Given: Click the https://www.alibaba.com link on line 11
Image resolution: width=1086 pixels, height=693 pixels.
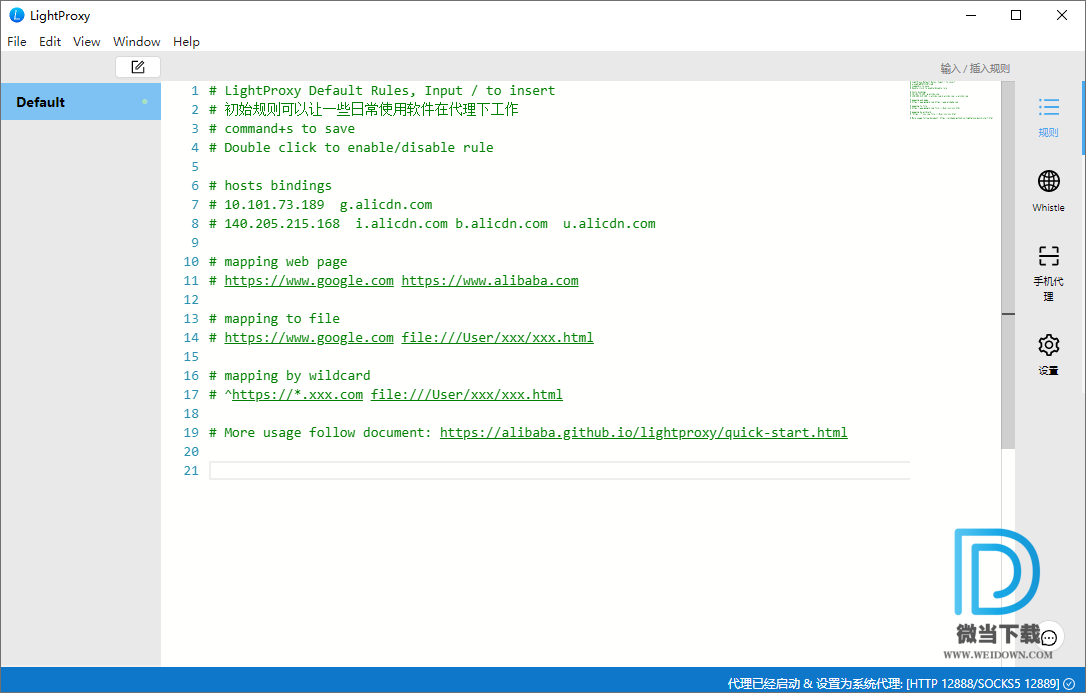Looking at the screenshot, I should pos(490,280).
